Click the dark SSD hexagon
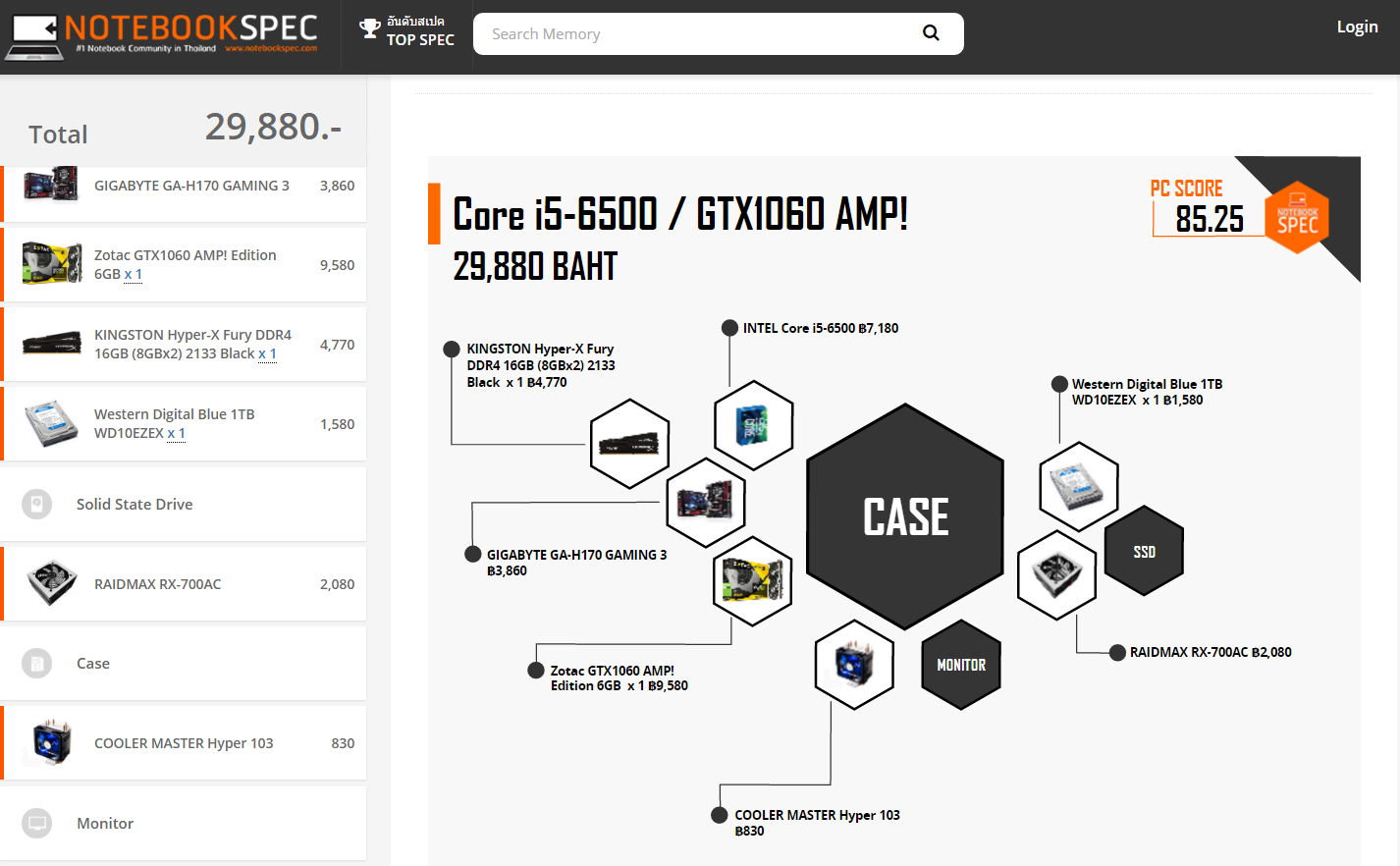Screen dimensions: 1400x866 click(1144, 551)
